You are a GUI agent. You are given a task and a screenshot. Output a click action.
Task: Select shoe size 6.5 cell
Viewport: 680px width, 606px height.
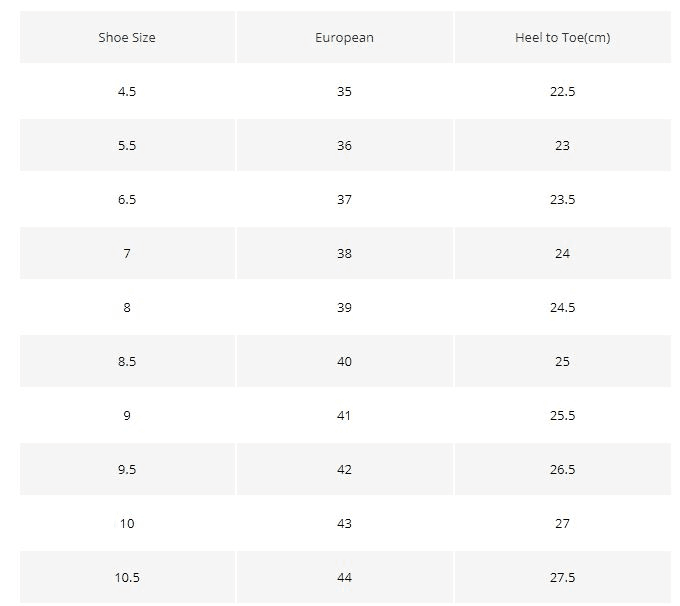click(x=127, y=200)
